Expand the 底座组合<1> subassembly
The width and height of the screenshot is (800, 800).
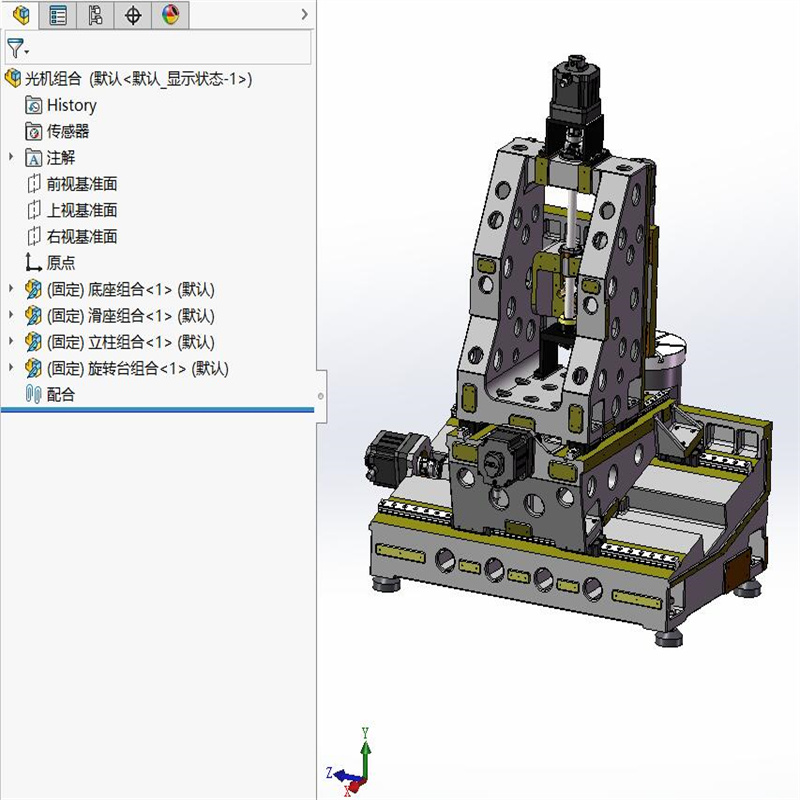coord(11,288)
